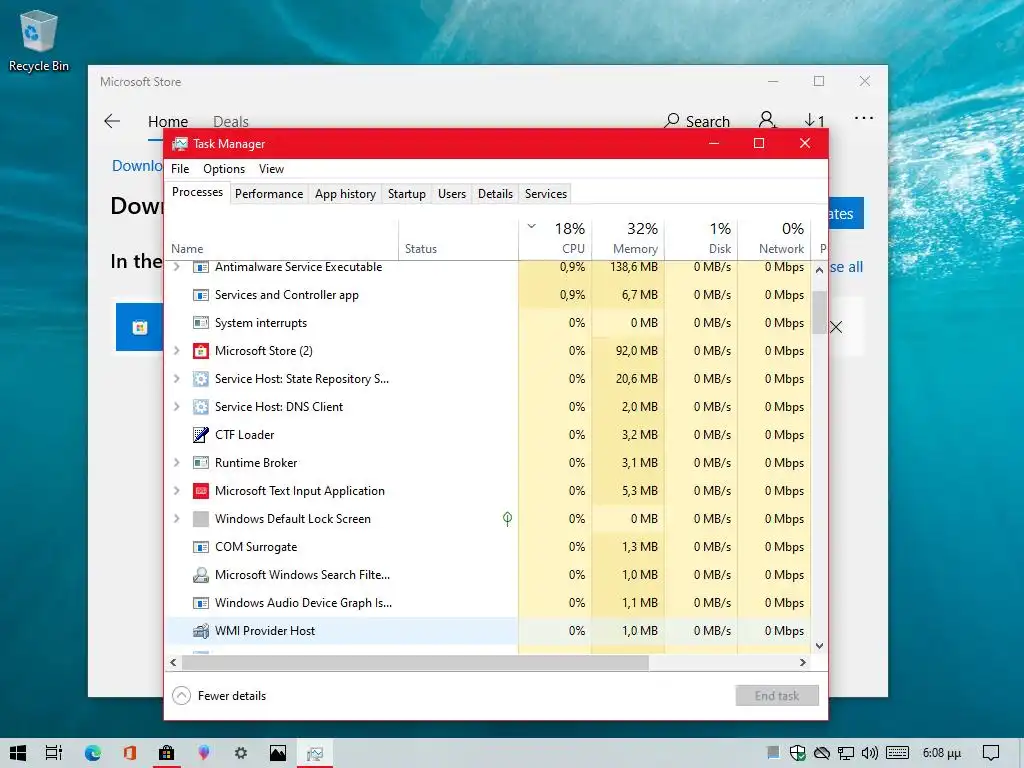Click the COM Surrogate process icon
This screenshot has height=768, width=1024.
(200, 547)
